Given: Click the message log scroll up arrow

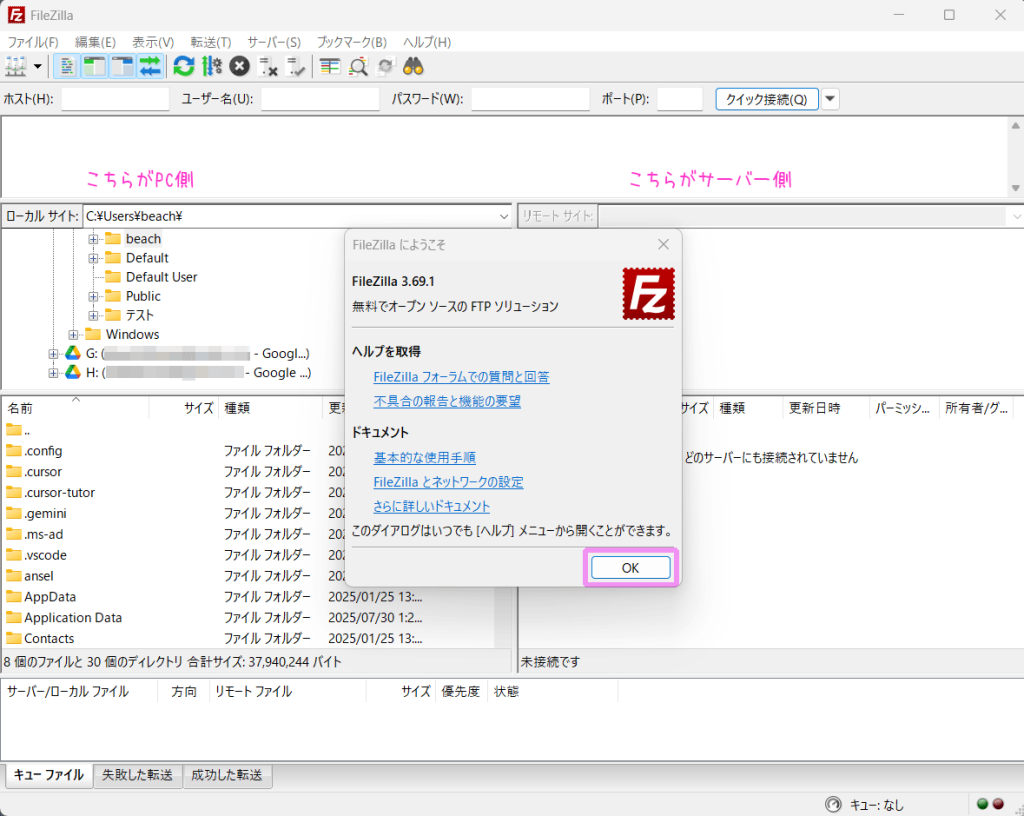Looking at the screenshot, I should (1016, 125).
